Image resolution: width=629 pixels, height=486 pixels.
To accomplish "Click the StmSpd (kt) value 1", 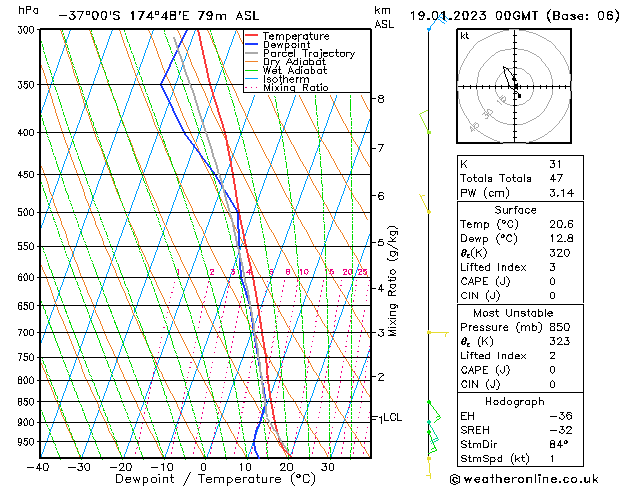I will tap(552, 458).
